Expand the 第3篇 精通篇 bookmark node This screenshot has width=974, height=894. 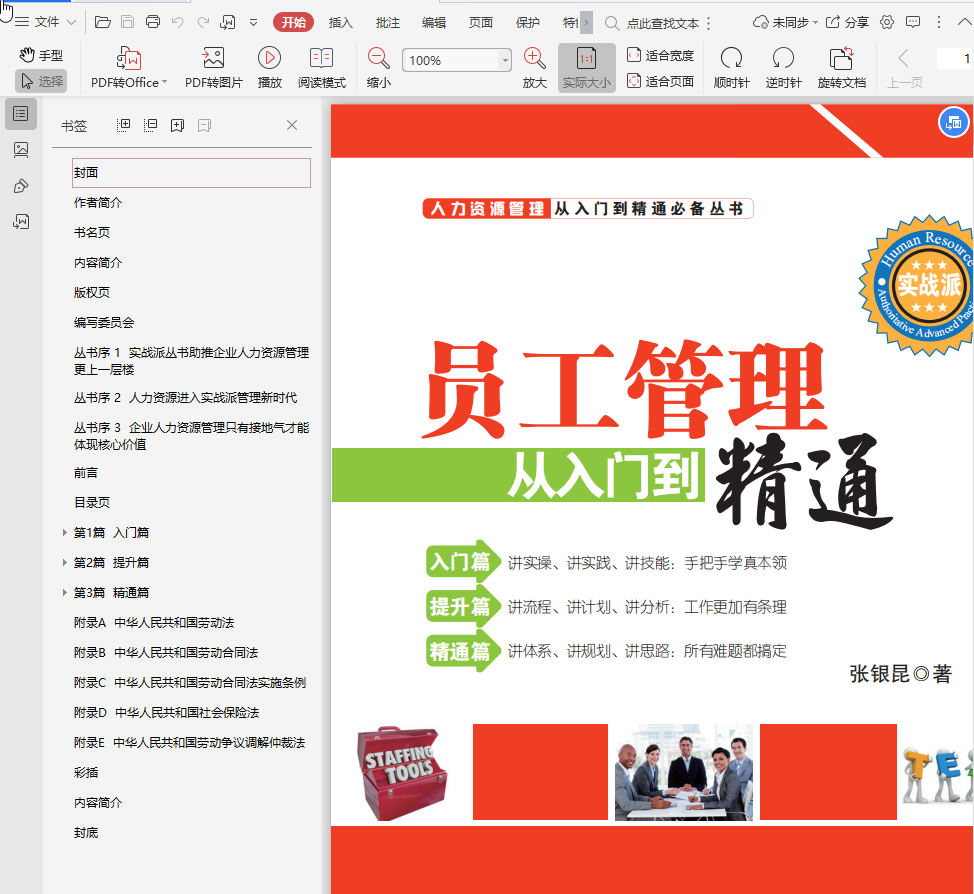point(65,593)
